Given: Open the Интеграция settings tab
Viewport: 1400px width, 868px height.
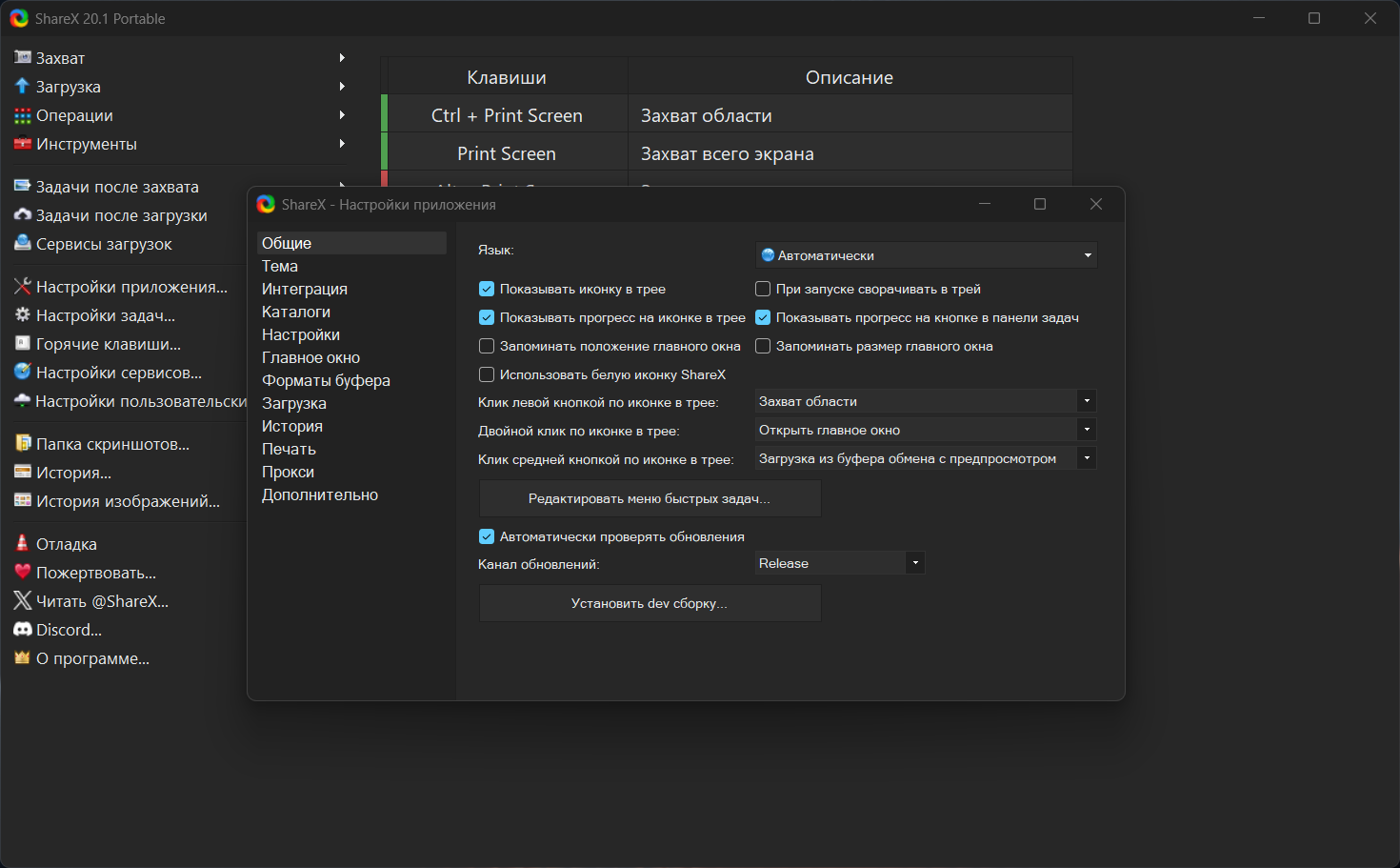Looking at the screenshot, I should (x=351, y=289).
